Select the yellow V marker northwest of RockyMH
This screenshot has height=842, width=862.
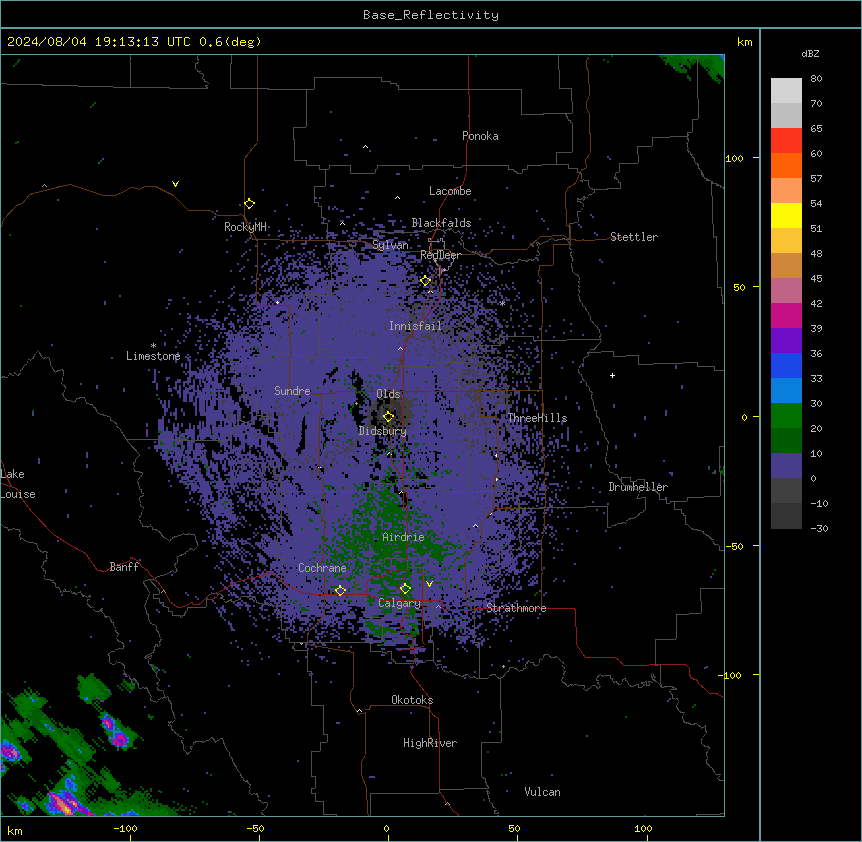175,184
